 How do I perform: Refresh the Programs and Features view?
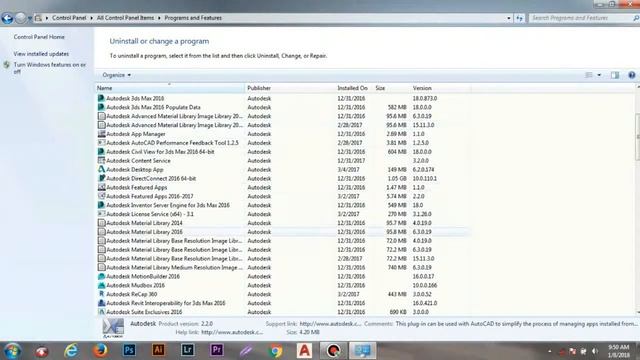click(519, 18)
